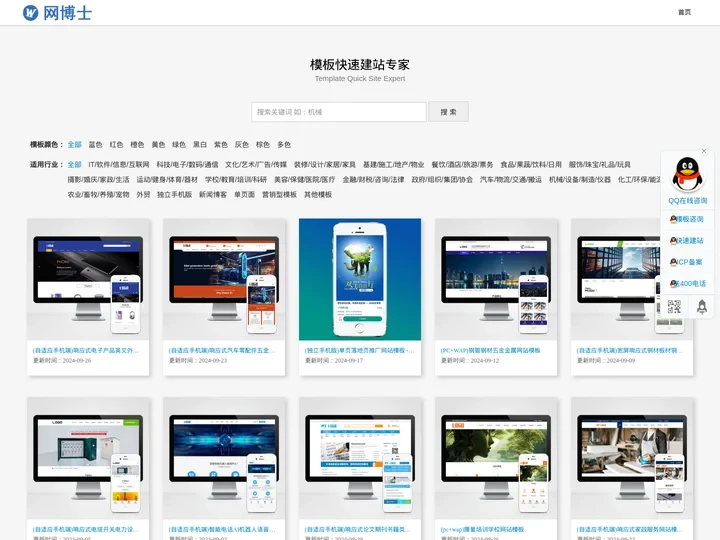Choose 农业/畜牧/养殖/宠物 industry
Image resolution: width=720 pixels, height=540 pixels.
click(x=98, y=195)
